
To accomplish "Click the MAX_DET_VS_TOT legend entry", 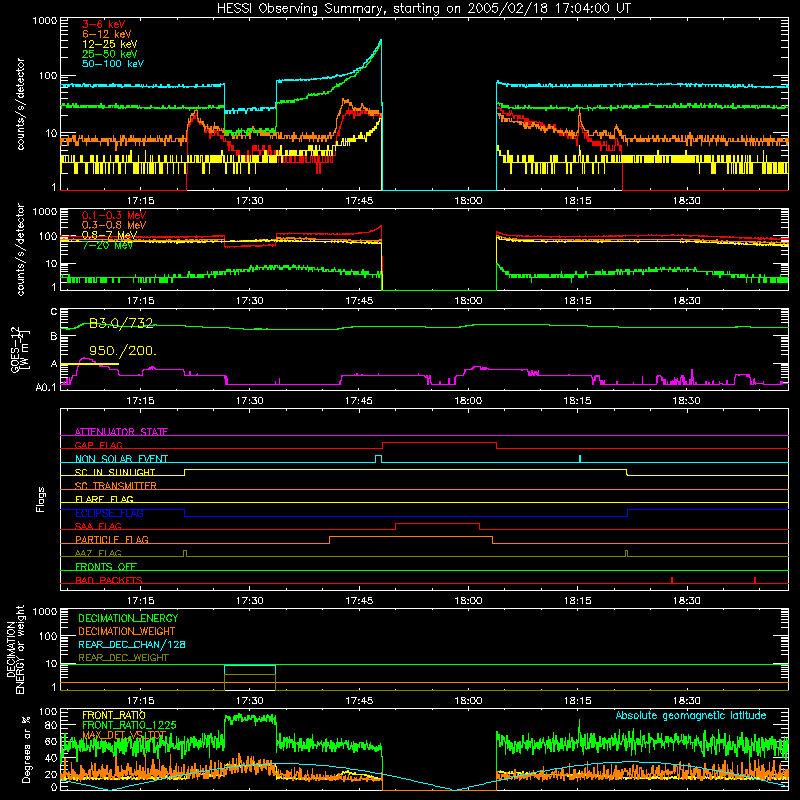I will 124,735.
